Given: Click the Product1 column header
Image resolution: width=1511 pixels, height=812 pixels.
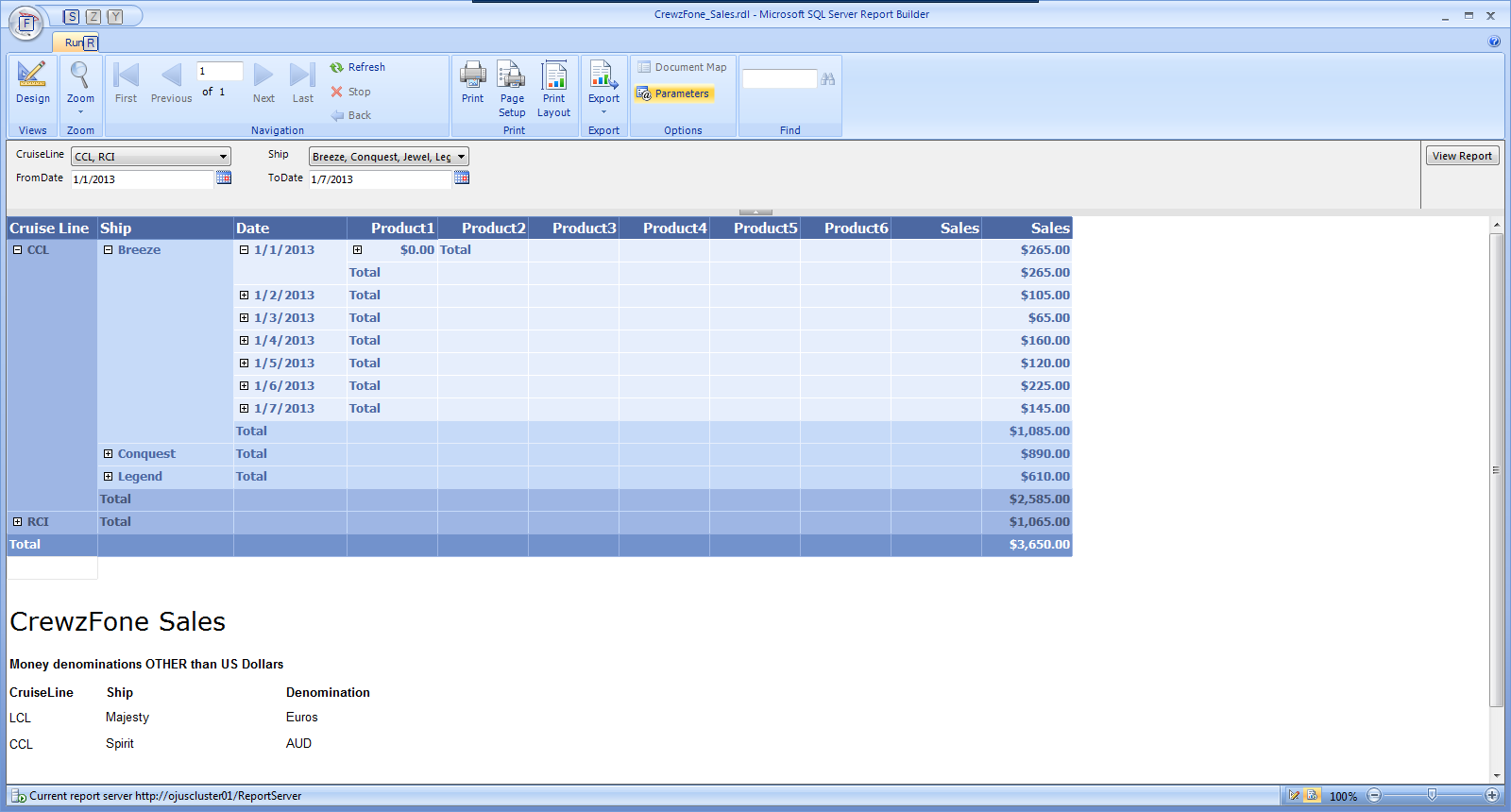Looking at the screenshot, I should (392, 228).
